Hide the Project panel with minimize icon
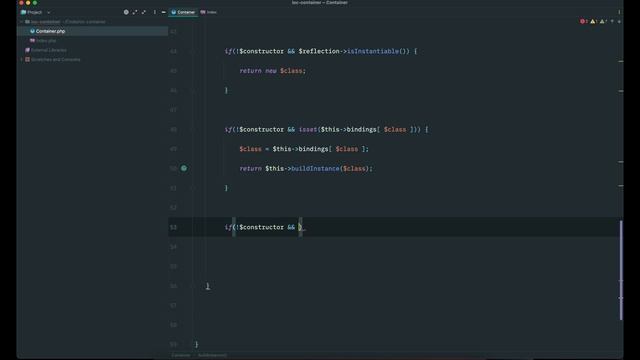640x360 pixels. click(164, 12)
